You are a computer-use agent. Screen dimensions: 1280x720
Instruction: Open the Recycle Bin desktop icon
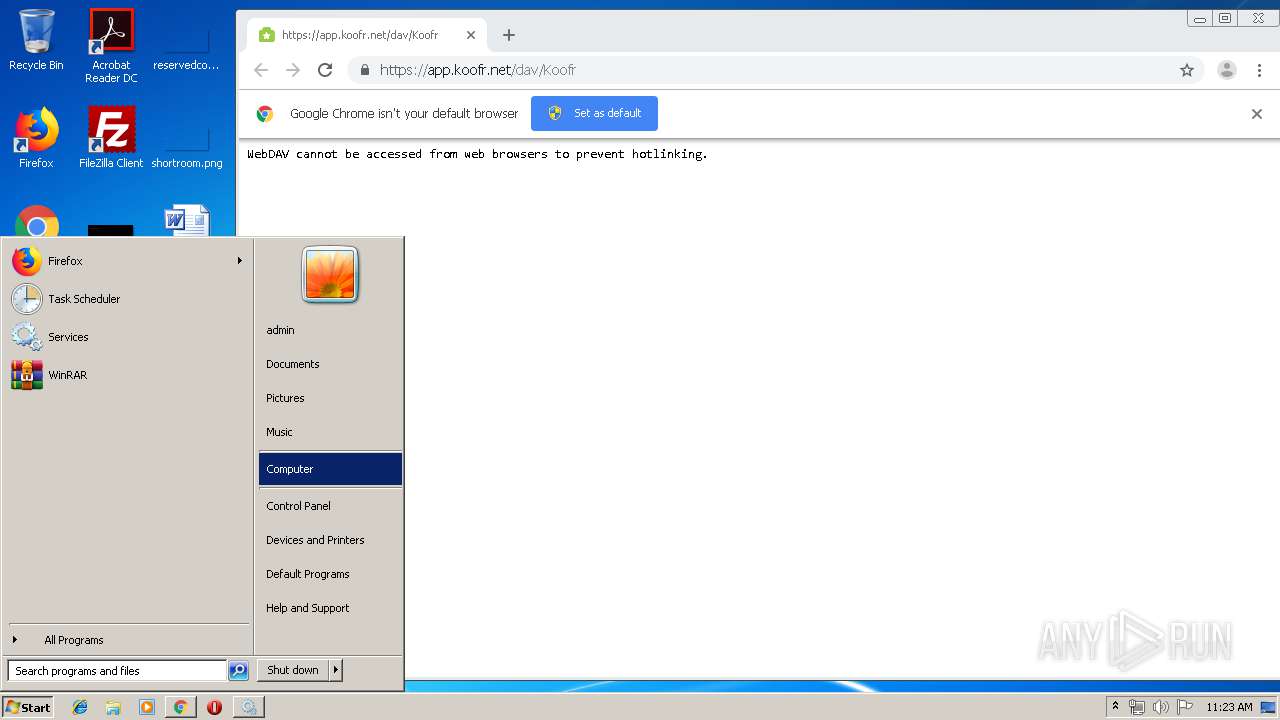(x=36, y=40)
